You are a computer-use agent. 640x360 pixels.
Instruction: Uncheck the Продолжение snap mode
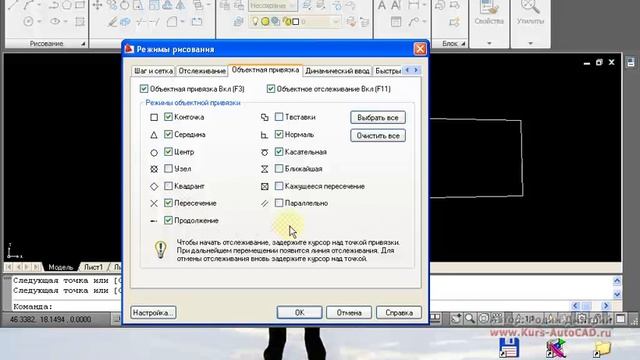click(168, 220)
